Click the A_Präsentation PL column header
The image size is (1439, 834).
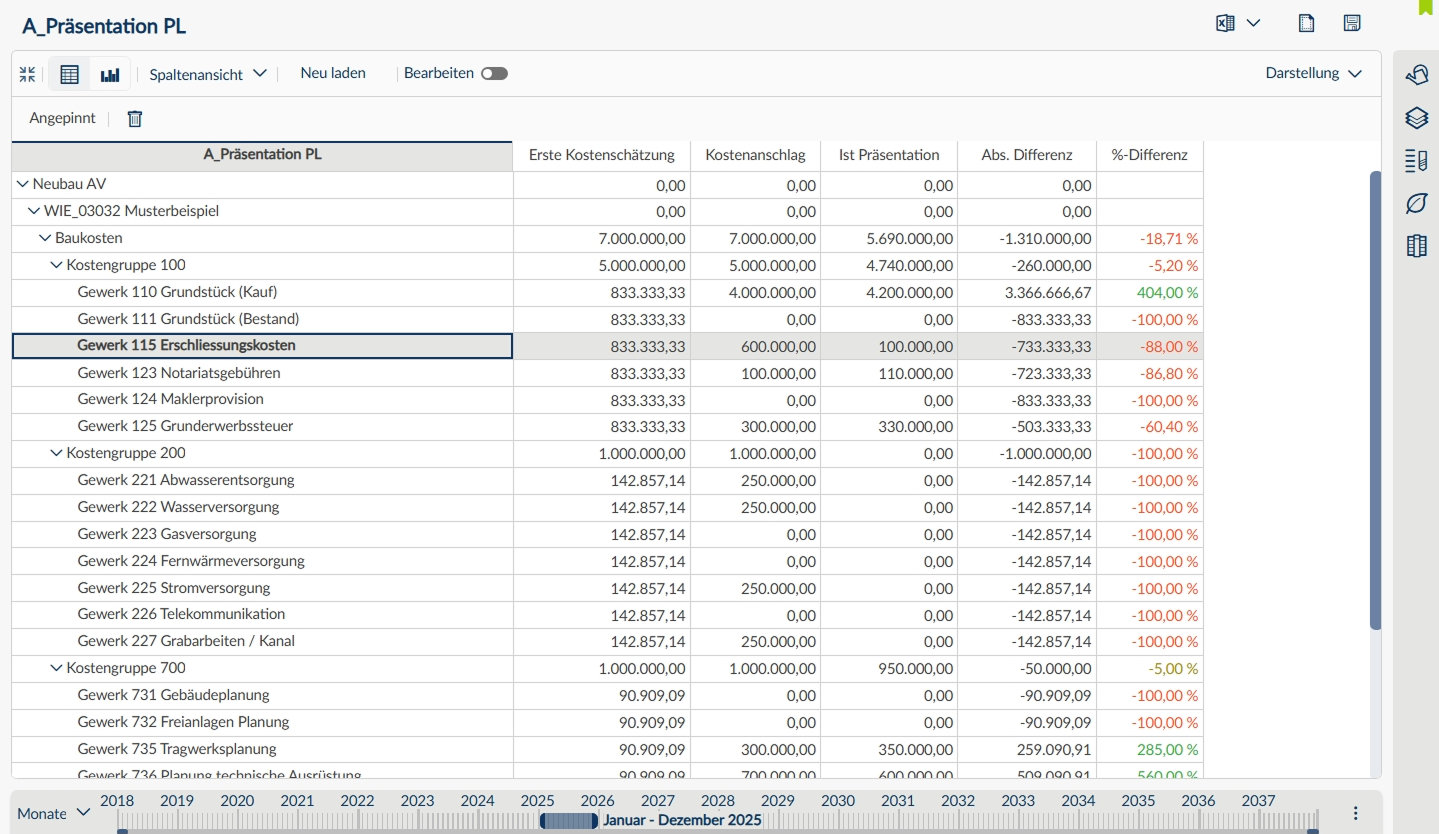262,155
